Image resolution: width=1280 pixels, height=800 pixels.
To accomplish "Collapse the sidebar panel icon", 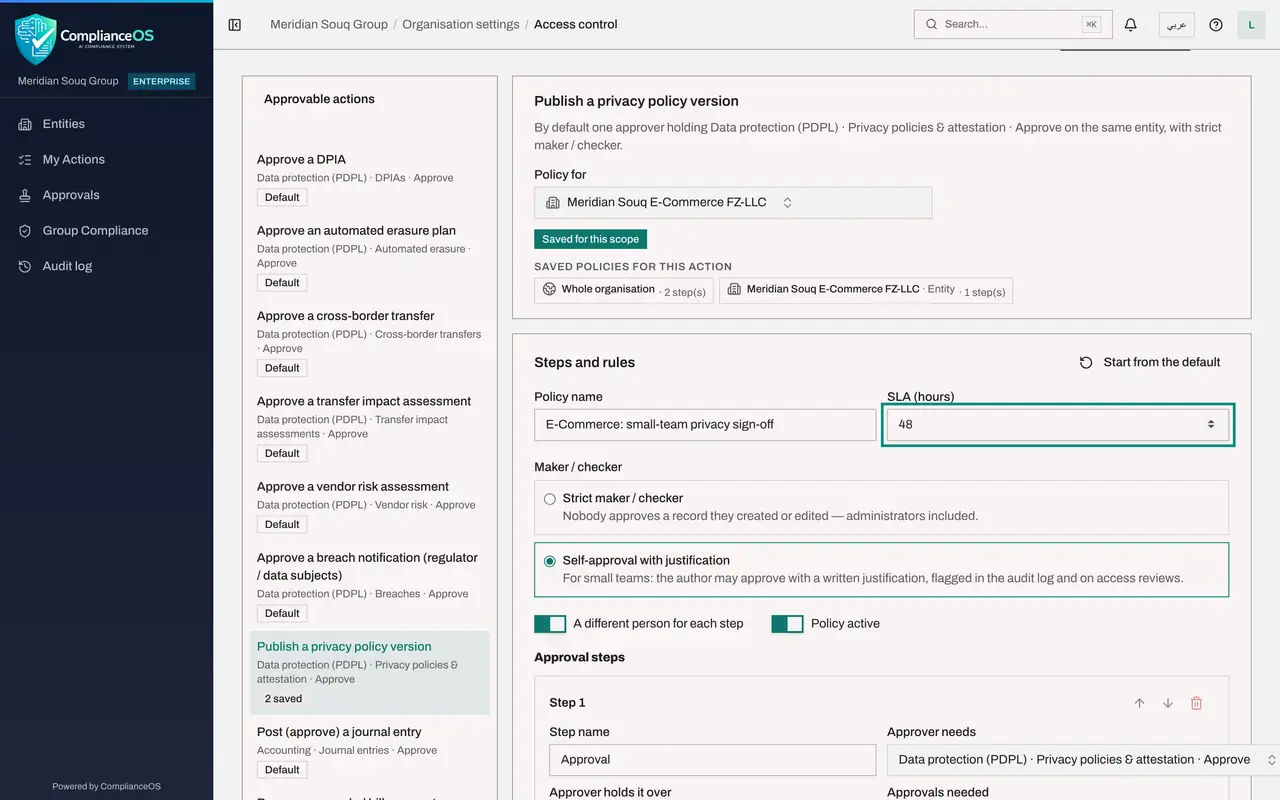I will pos(235,25).
